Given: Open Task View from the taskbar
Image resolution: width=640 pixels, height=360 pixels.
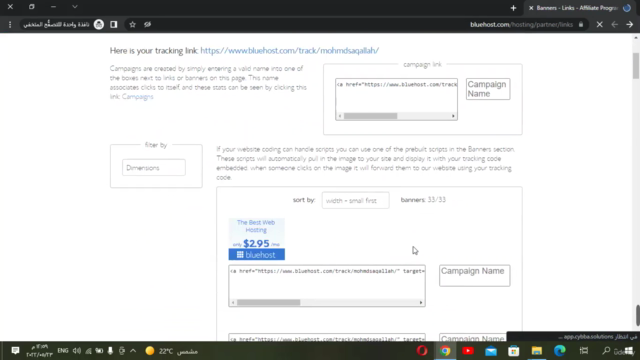Looking at the screenshot, I should 584,351.
